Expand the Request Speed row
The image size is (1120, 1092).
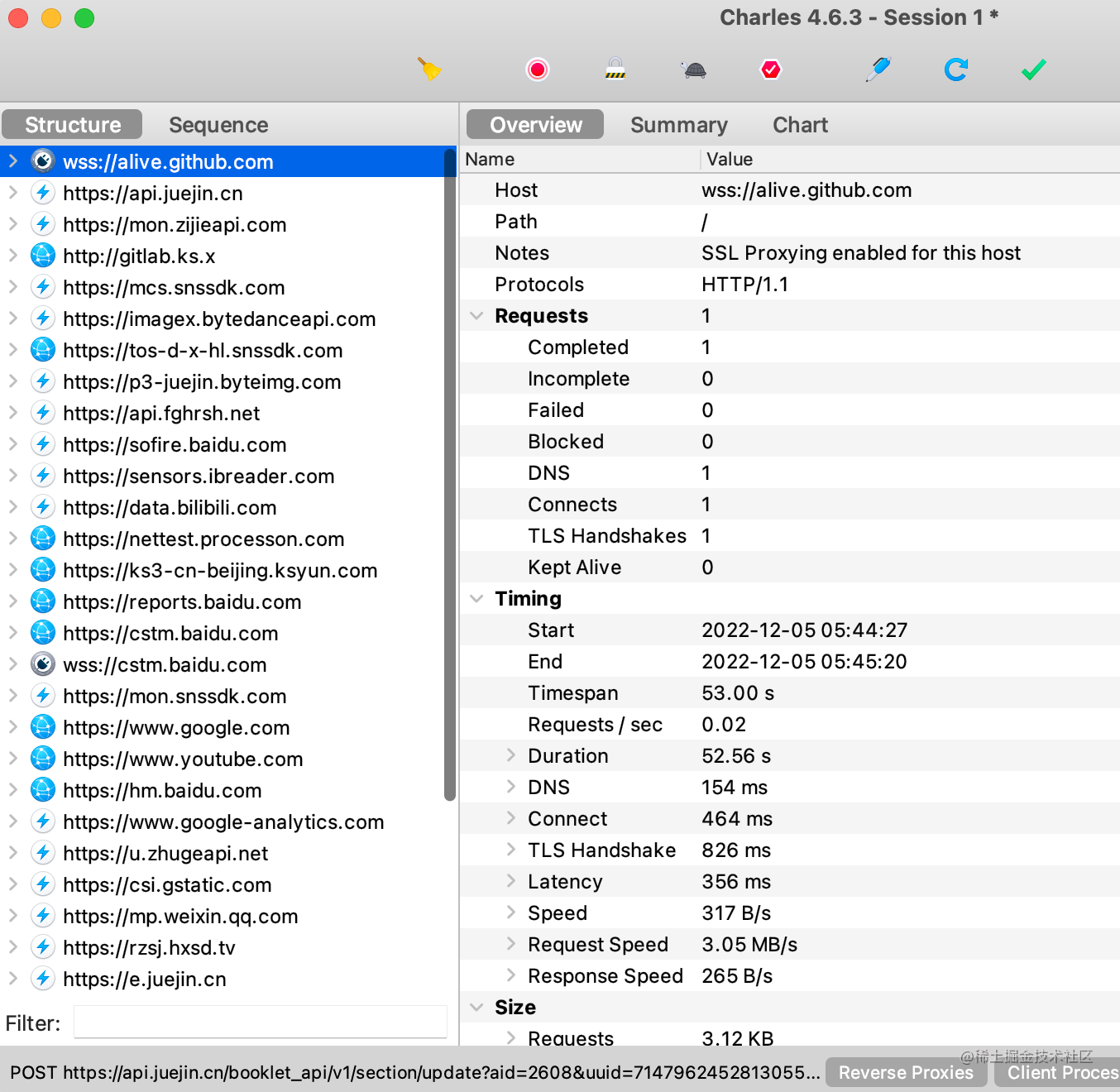tap(511, 944)
